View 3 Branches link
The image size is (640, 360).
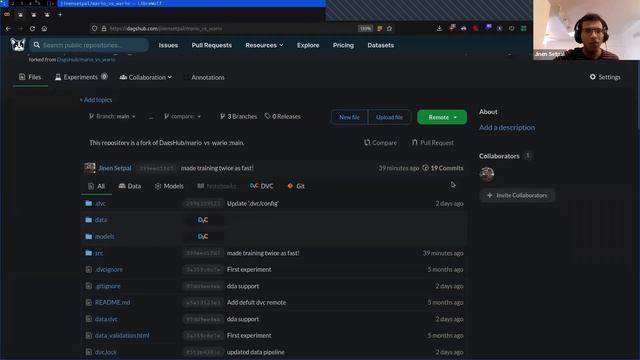click(238, 116)
